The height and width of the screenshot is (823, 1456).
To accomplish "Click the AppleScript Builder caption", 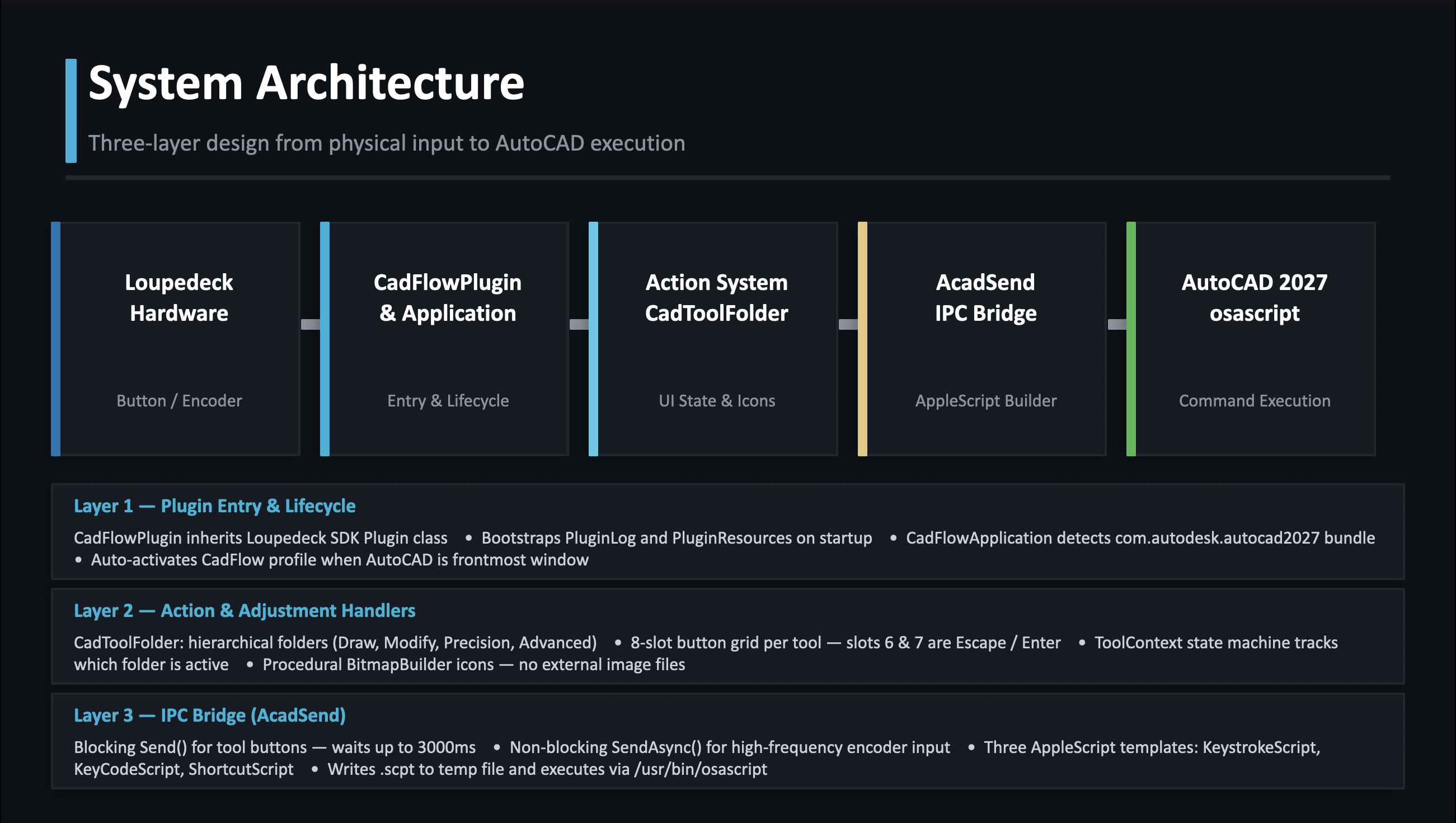I will click(985, 400).
